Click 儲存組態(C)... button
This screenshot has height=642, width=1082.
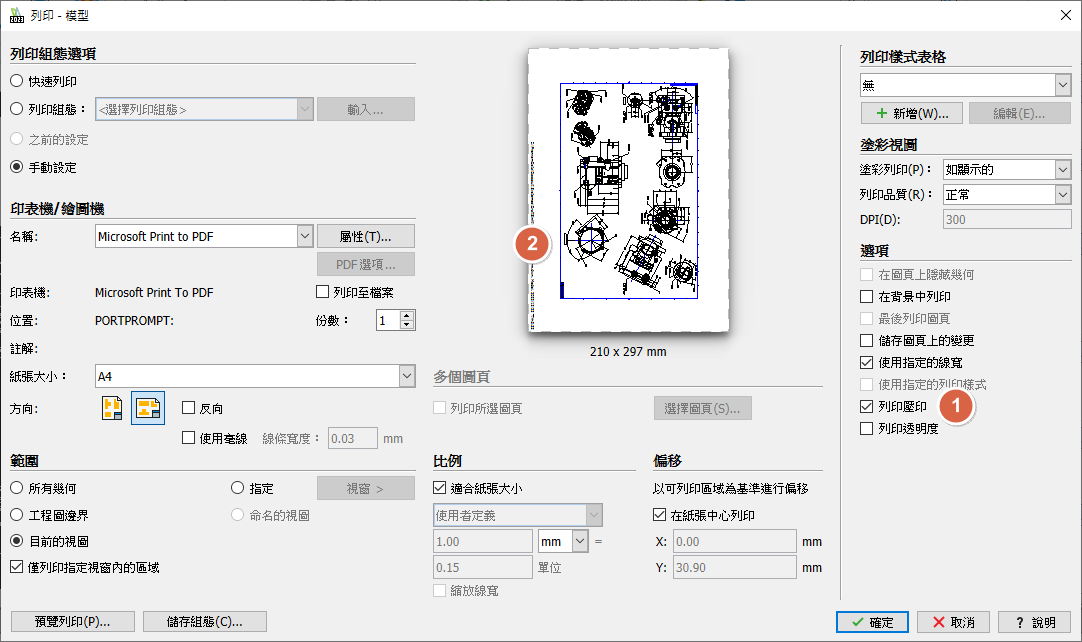click(x=205, y=621)
